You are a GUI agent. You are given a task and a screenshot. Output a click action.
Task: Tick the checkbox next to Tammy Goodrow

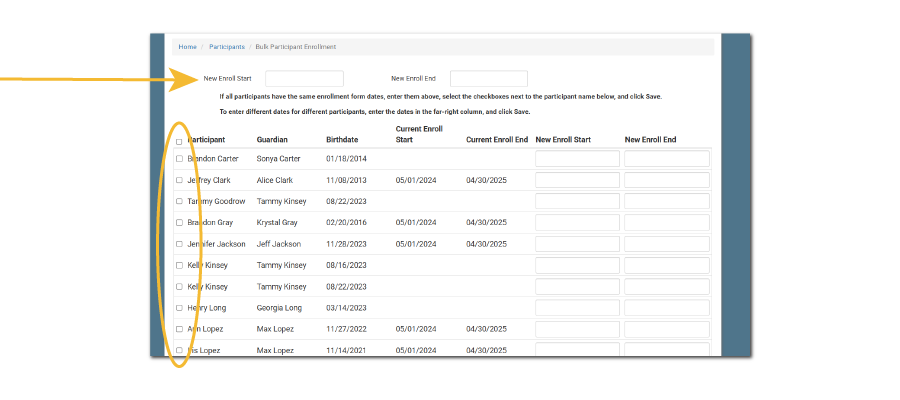179,201
